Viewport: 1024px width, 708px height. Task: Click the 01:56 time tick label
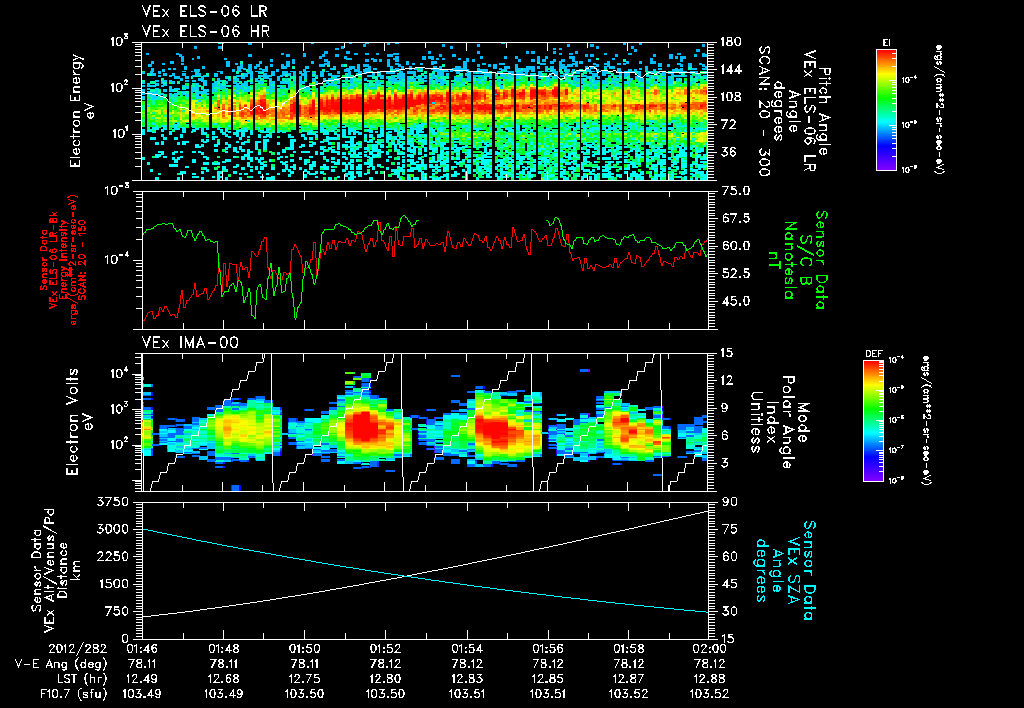click(x=547, y=649)
